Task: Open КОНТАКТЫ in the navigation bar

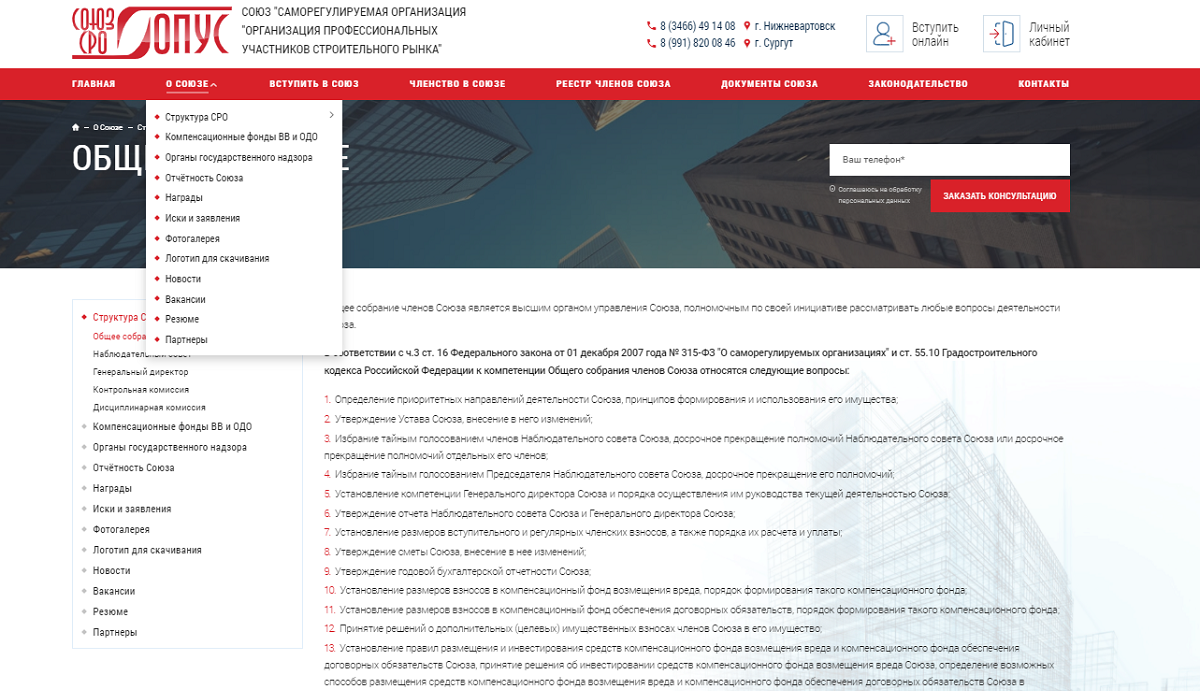Action: pyautogui.click(x=1044, y=84)
